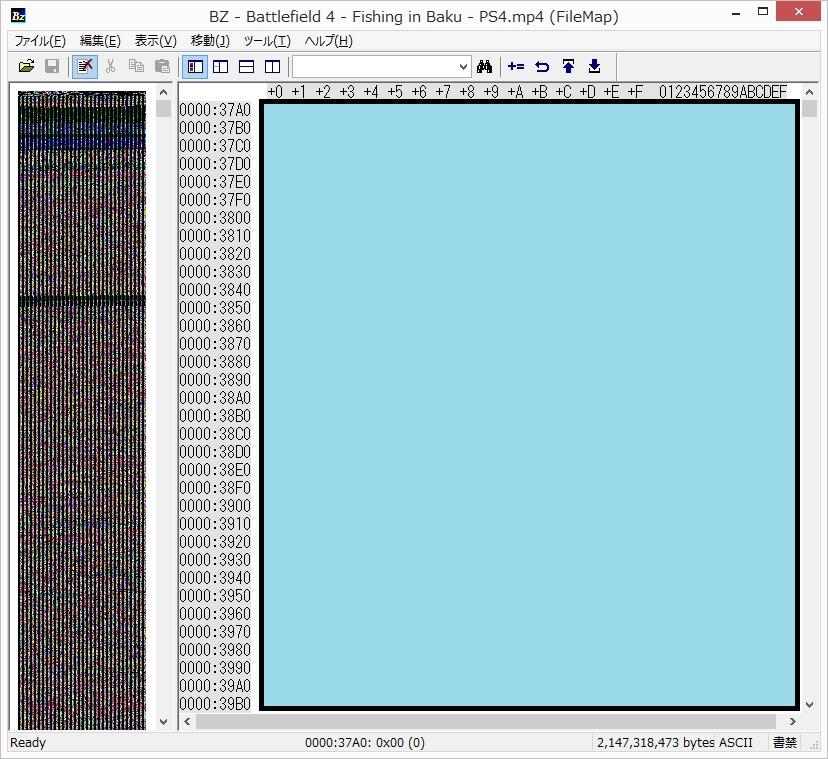Click the 書禁 read-only status indicator
828x759 pixels.
pyautogui.click(x=785, y=743)
